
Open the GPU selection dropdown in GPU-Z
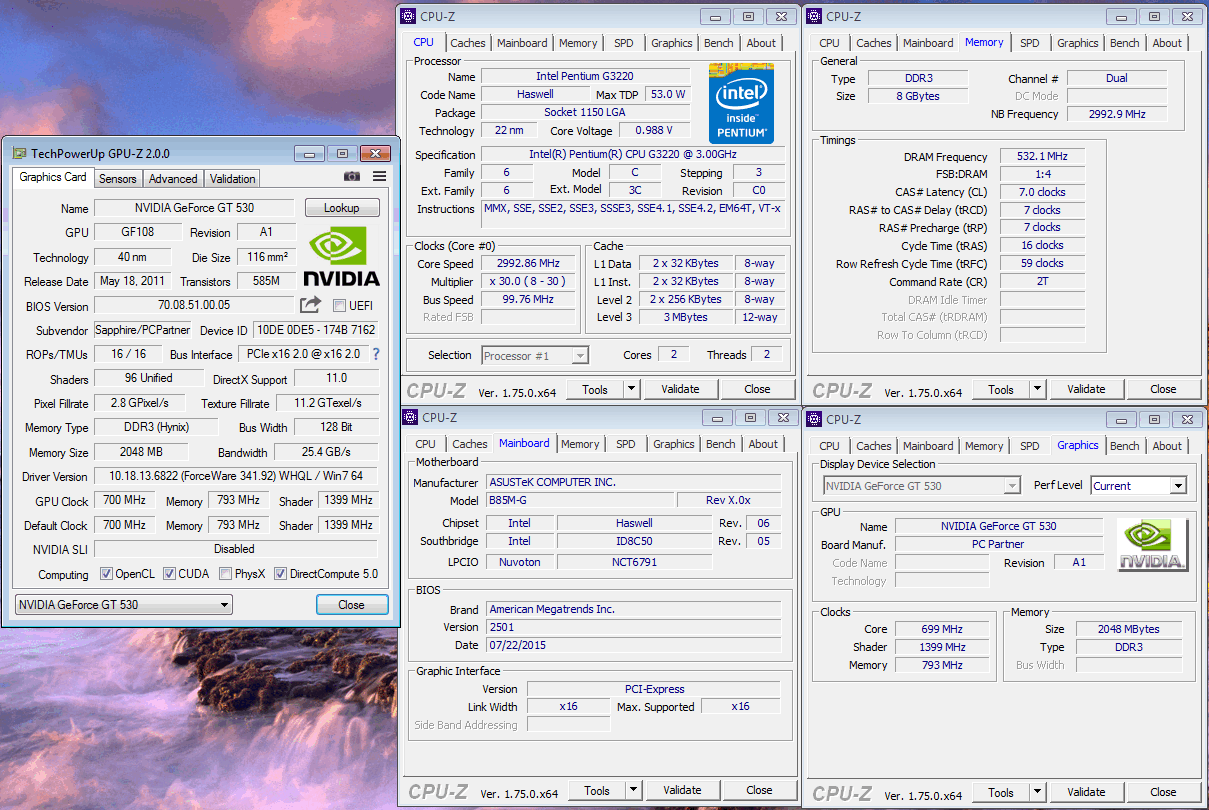tap(124, 604)
